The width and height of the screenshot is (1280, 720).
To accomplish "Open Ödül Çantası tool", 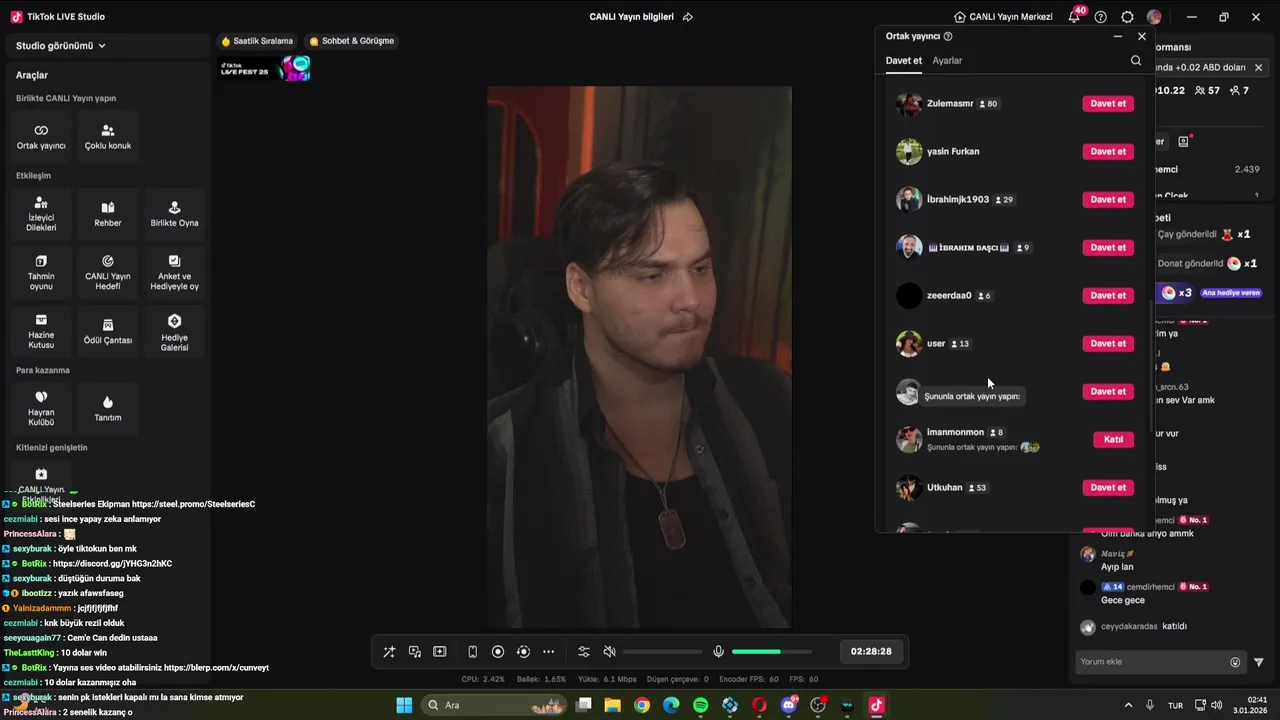I will [108, 331].
